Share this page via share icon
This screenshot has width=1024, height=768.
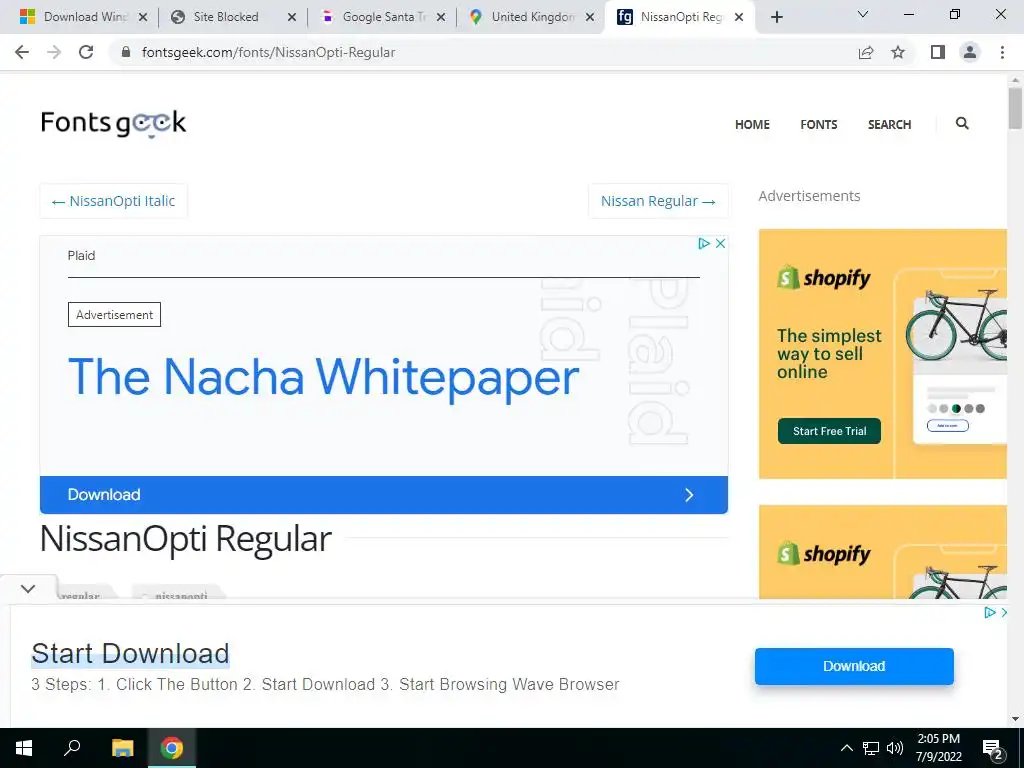[866, 52]
